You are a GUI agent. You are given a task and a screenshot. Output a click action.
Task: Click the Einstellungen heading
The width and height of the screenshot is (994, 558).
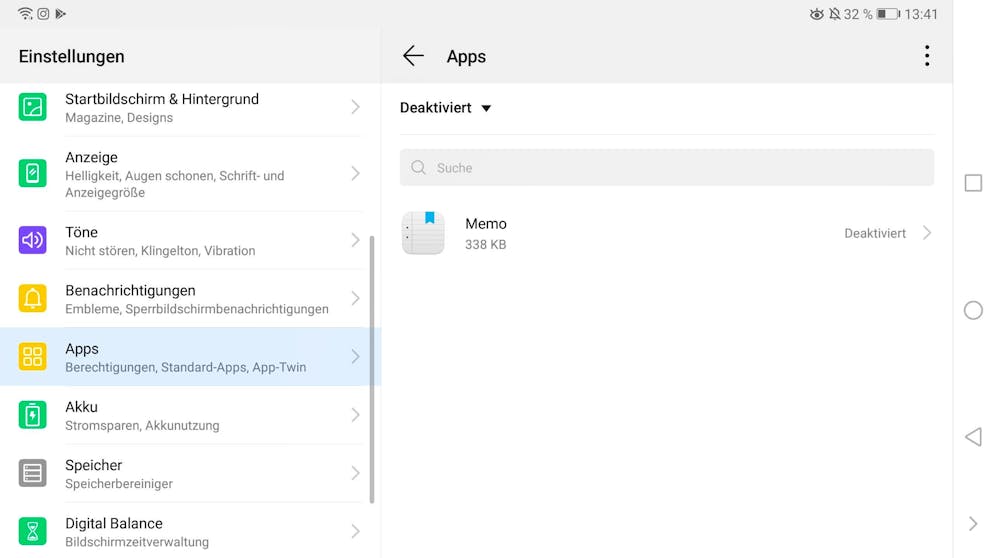(x=72, y=56)
